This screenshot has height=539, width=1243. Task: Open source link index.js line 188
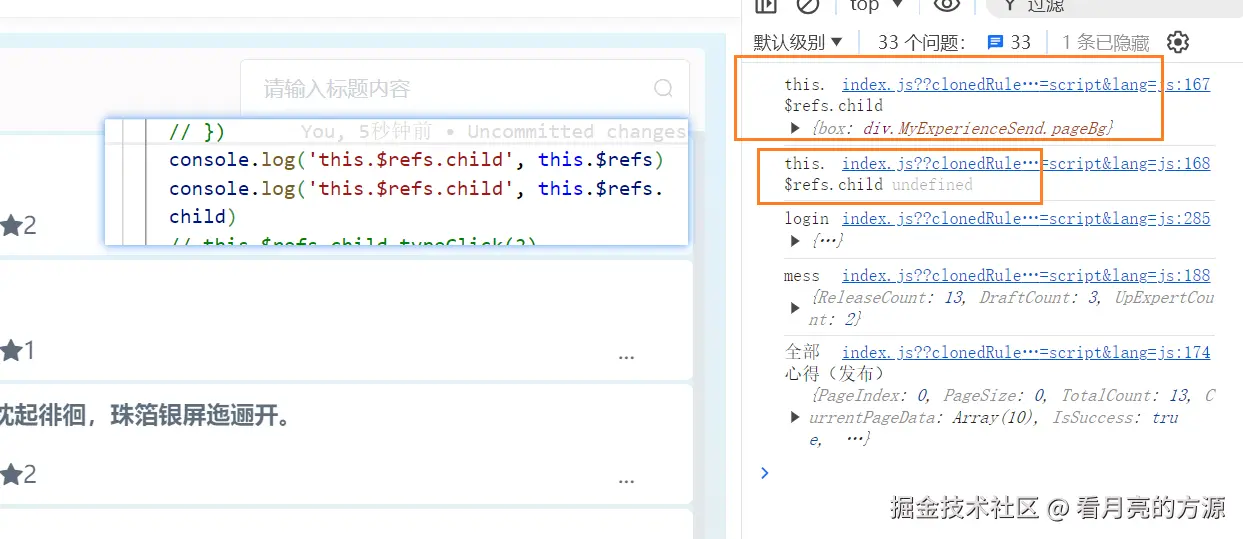[x=1026, y=275]
